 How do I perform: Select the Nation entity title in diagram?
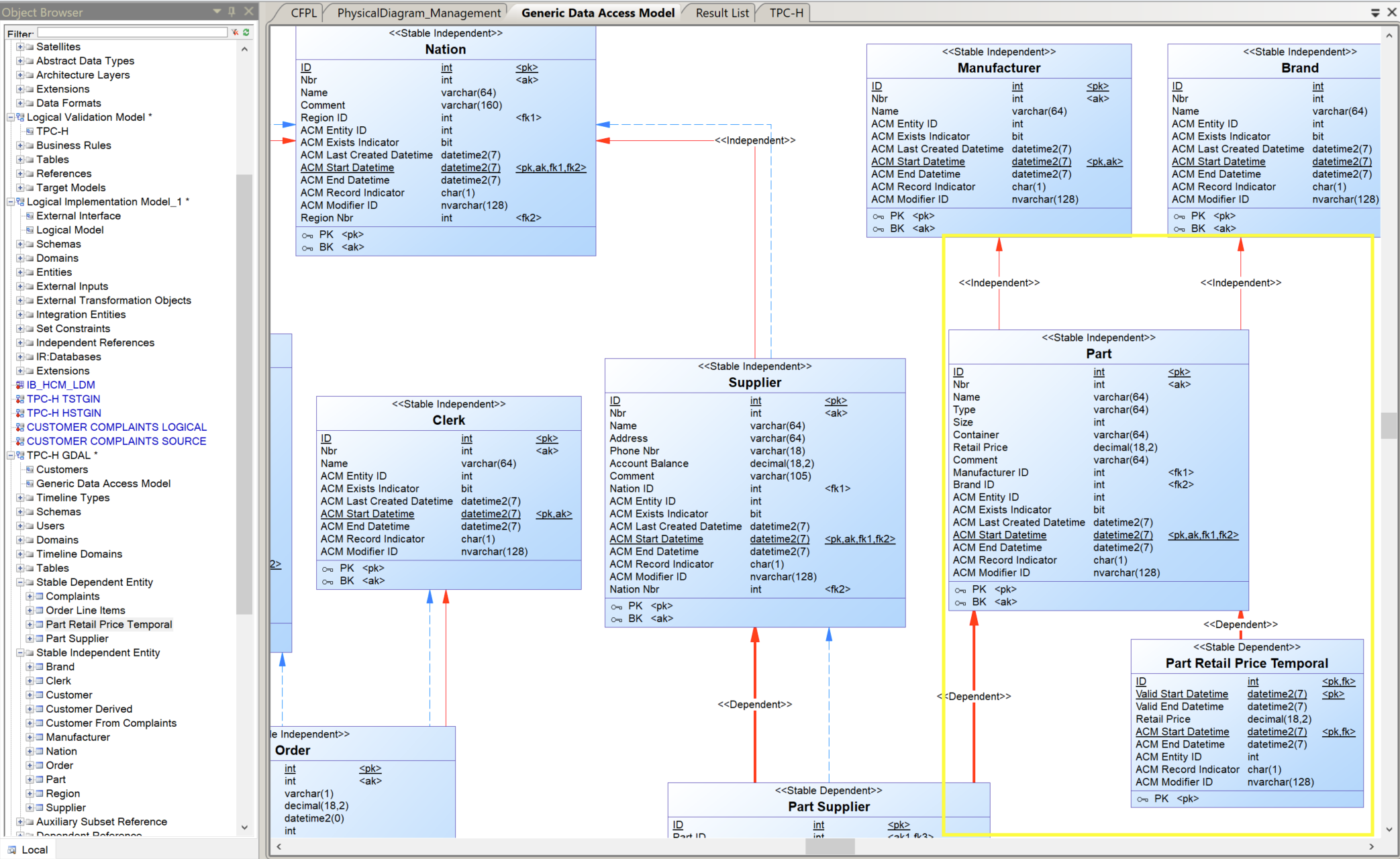(446, 49)
